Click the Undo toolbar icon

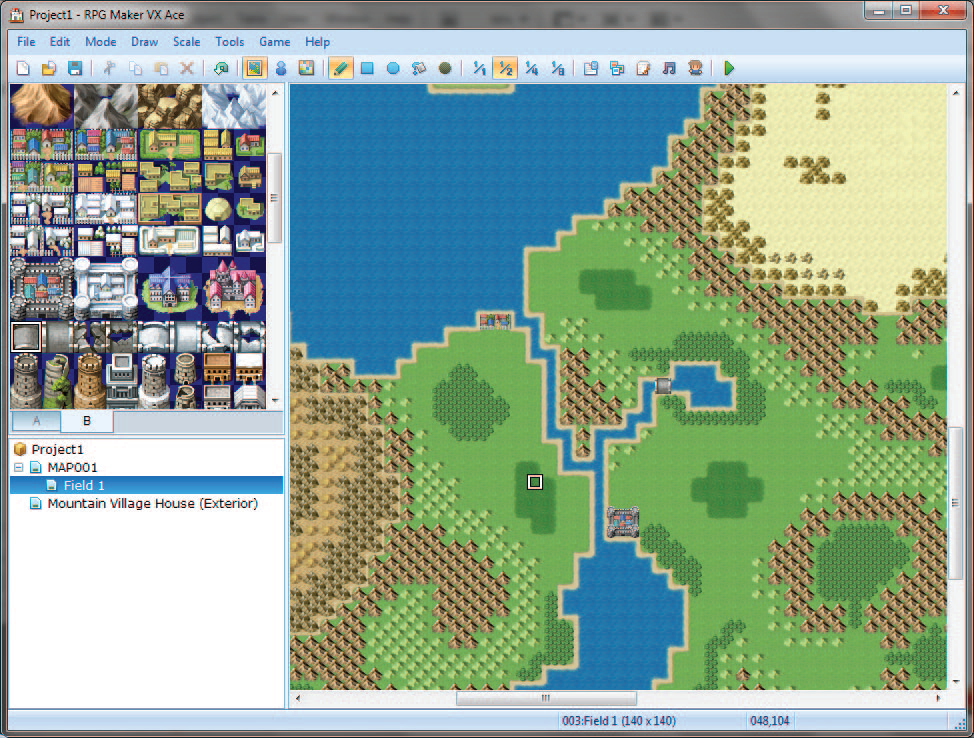221,68
